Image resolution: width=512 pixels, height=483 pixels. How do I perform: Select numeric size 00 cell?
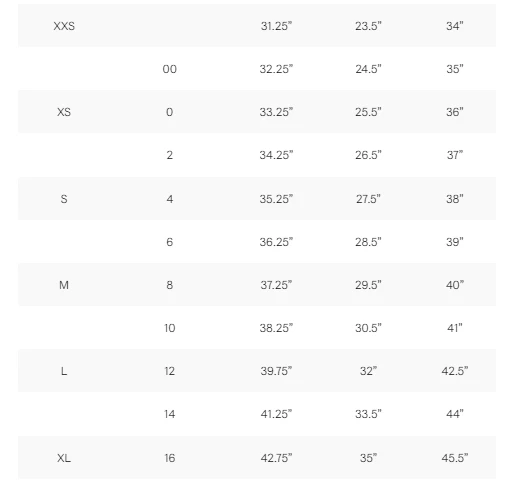click(x=170, y=69)
